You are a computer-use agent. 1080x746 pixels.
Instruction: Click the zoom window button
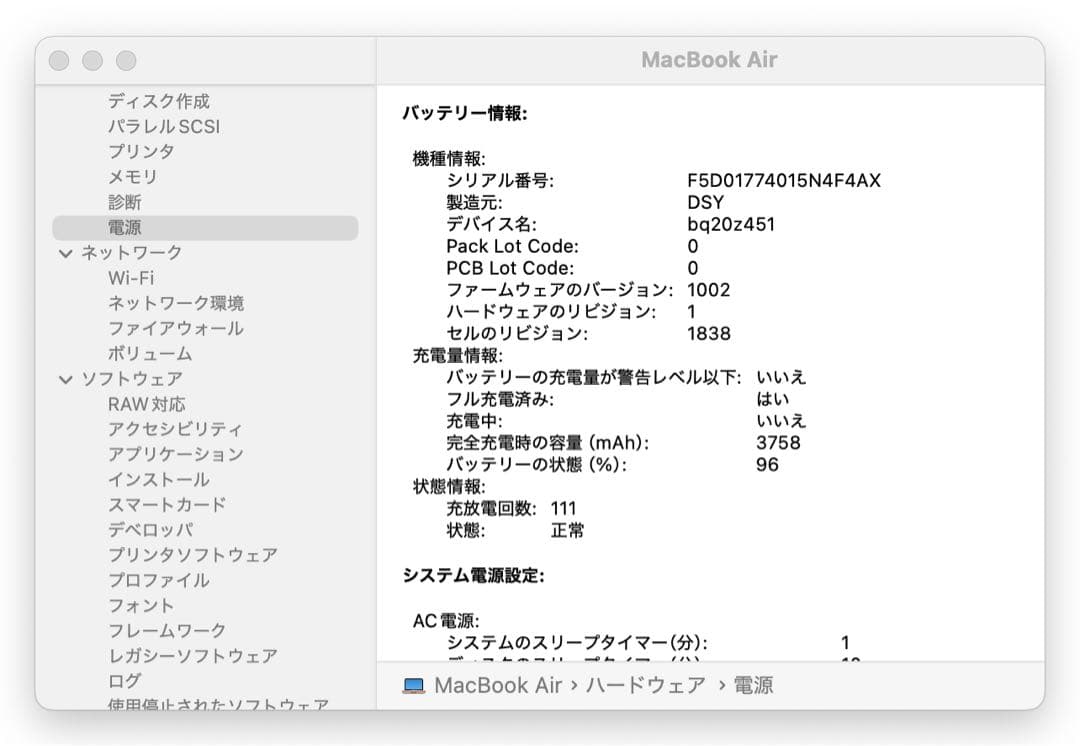(x=126, y=61)
